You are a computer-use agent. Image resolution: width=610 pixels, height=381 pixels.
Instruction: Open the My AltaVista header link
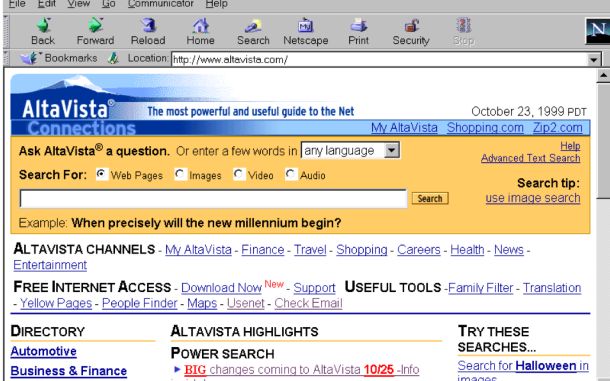[404, 128]
